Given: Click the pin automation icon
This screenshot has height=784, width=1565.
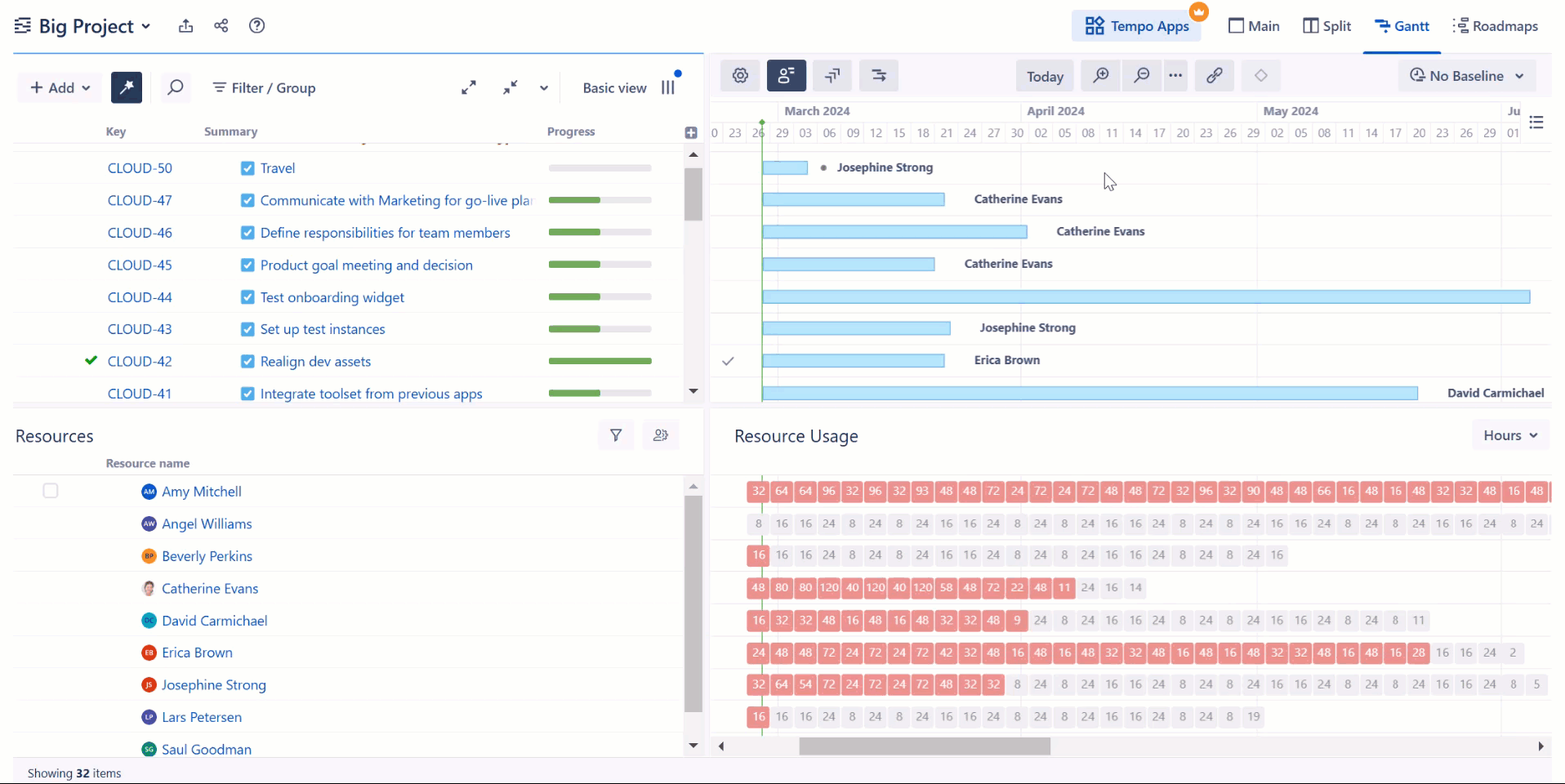Looking at the screenshot, I should (x=127, y=88).
